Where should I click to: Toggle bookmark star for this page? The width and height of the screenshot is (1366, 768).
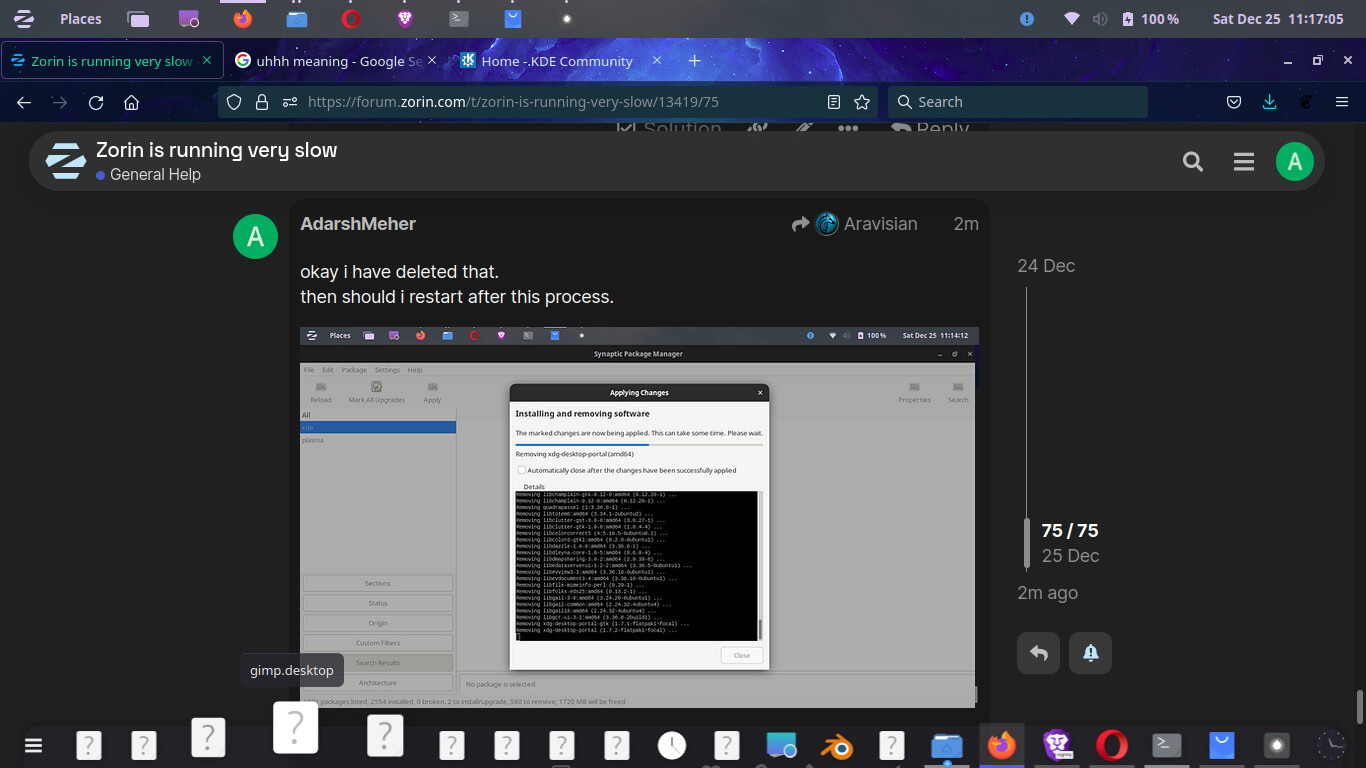862,102
